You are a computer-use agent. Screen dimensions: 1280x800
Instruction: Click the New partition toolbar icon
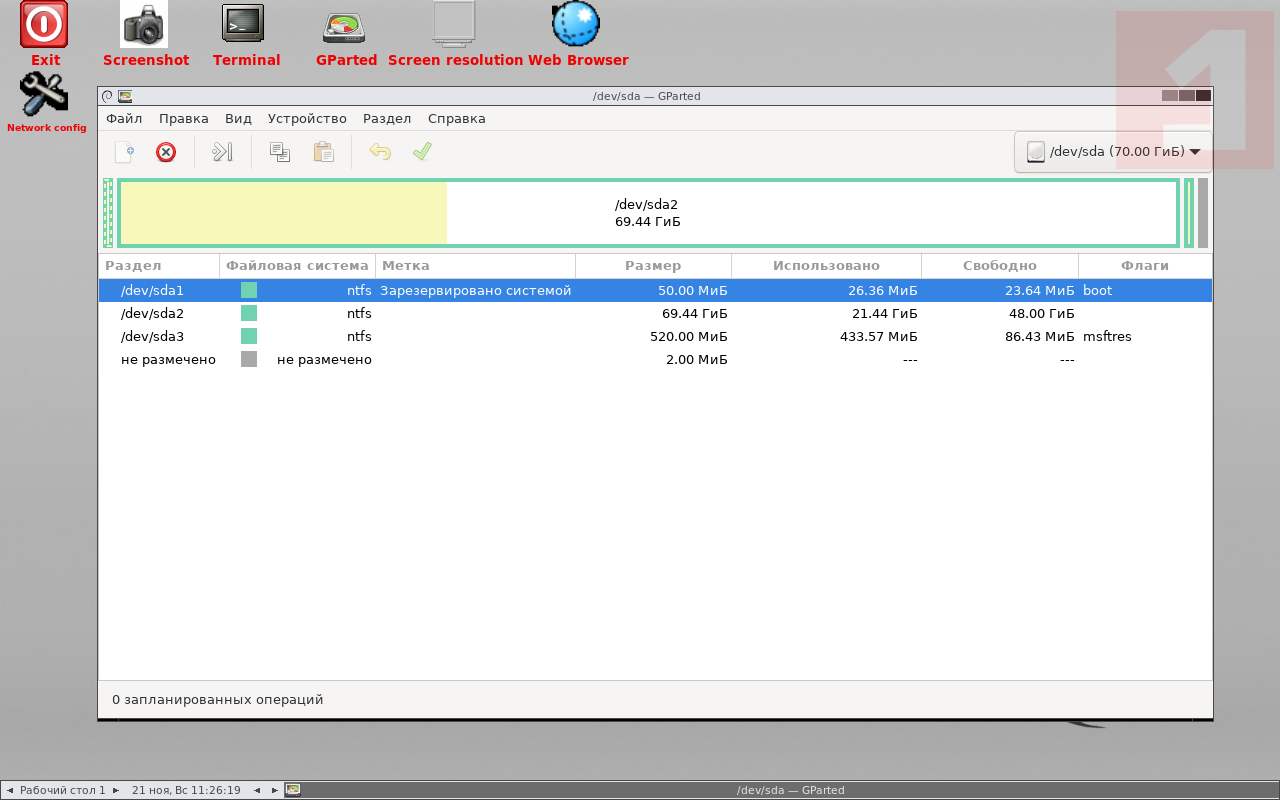pos(124,152)
